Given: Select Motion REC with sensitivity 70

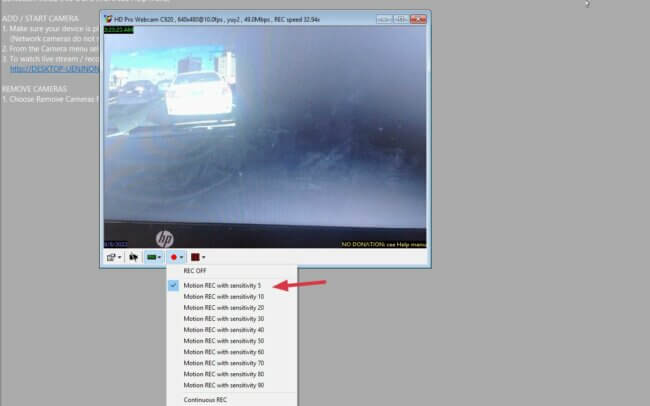Looking at the screenshot, I should point(232,363).
